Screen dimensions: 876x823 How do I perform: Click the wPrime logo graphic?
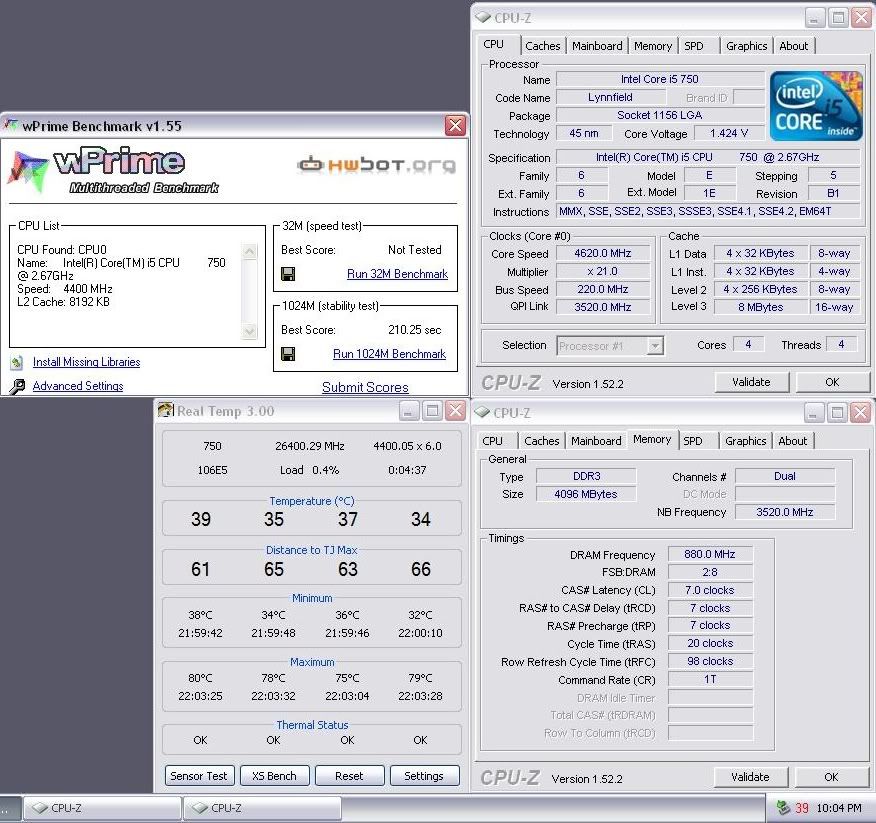[113, 170]
